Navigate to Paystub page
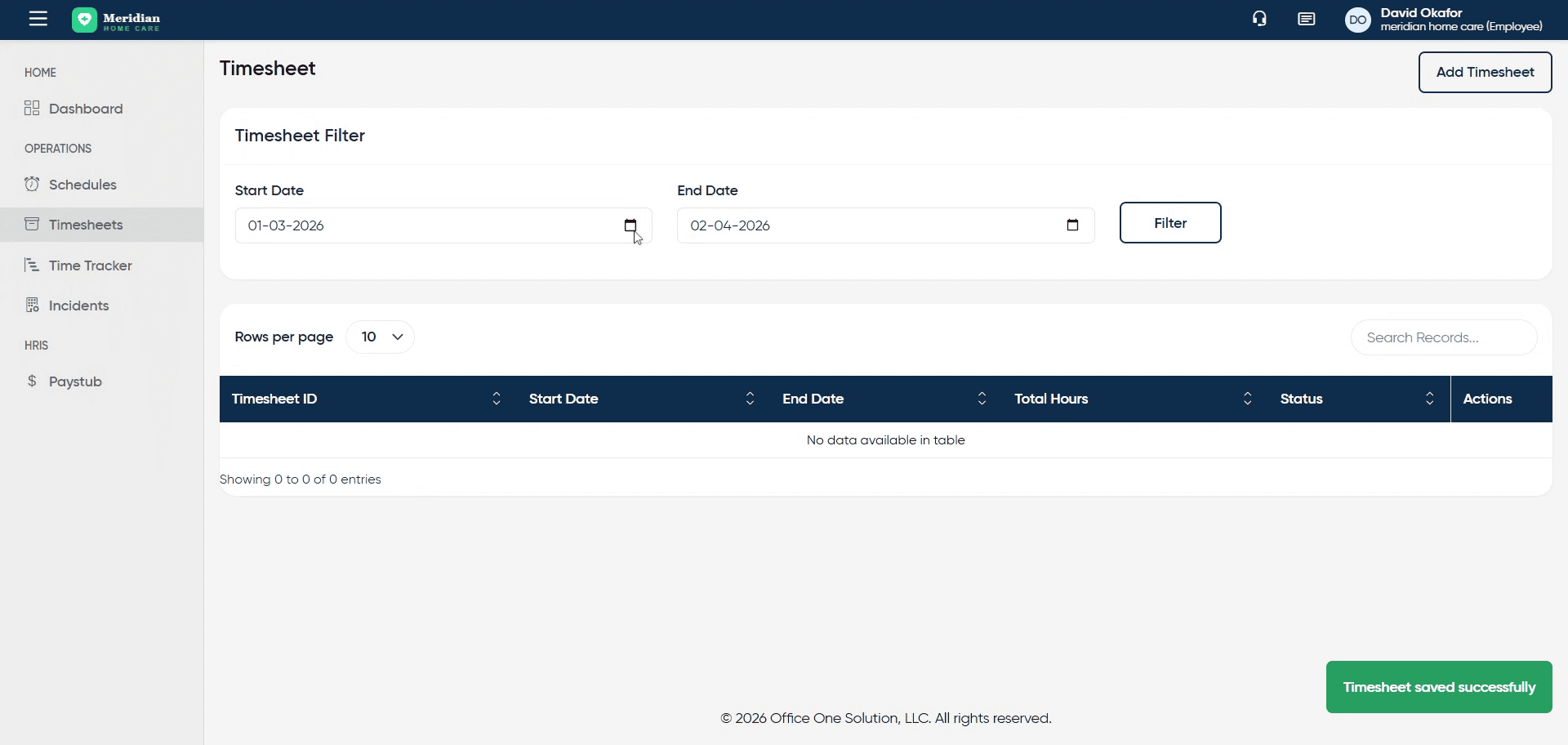This screenshot has height=745, width=1568. coord(75,381)
